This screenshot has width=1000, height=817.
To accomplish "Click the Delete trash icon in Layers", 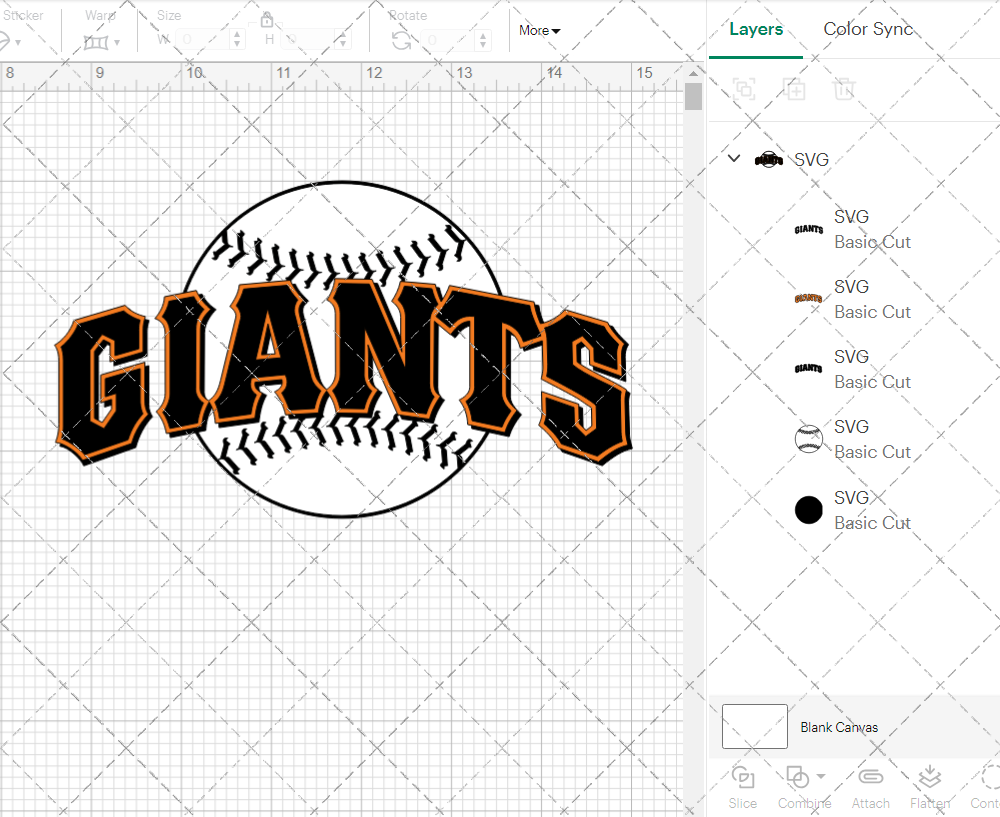I will tap(844, 89).
